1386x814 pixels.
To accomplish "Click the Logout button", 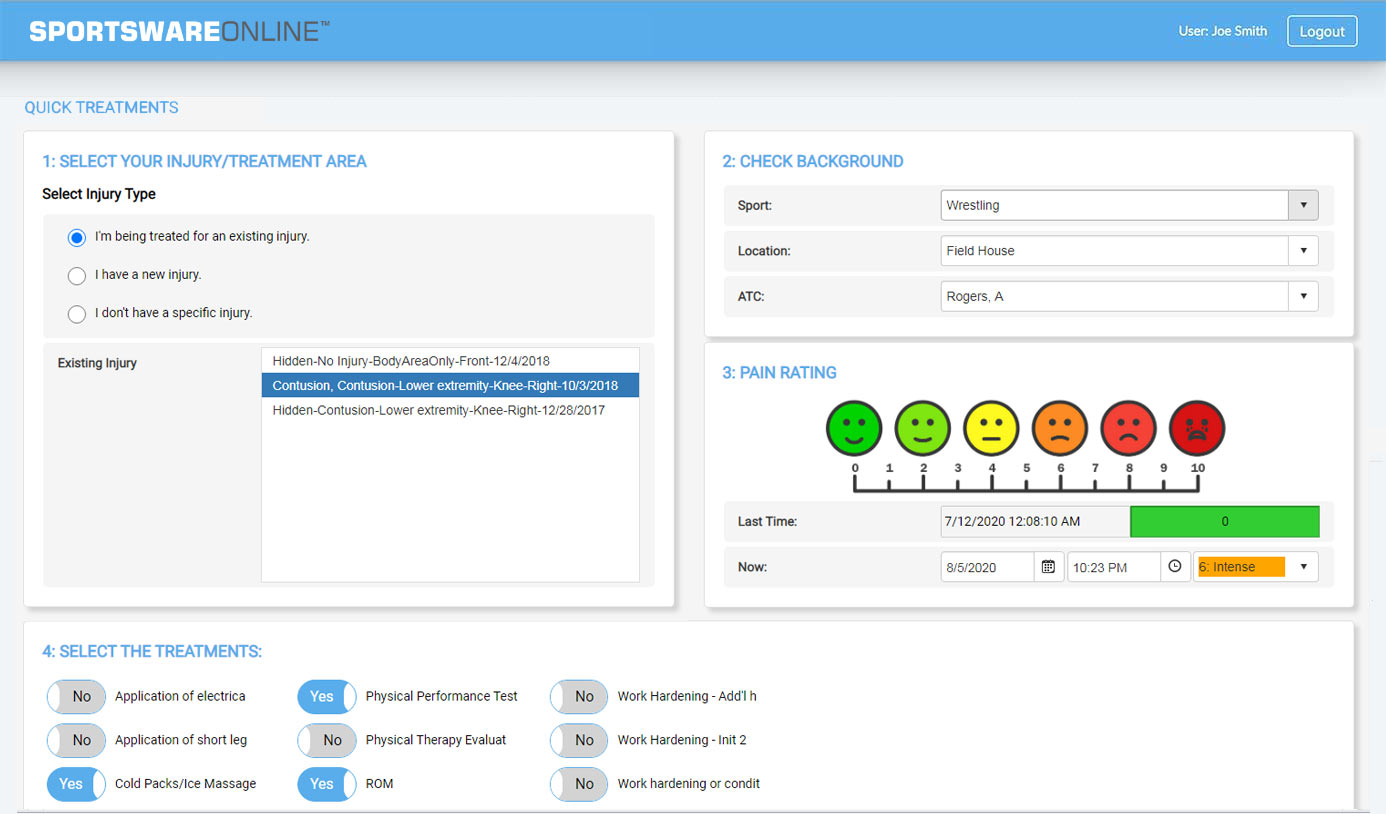I will coord(1322,31).
